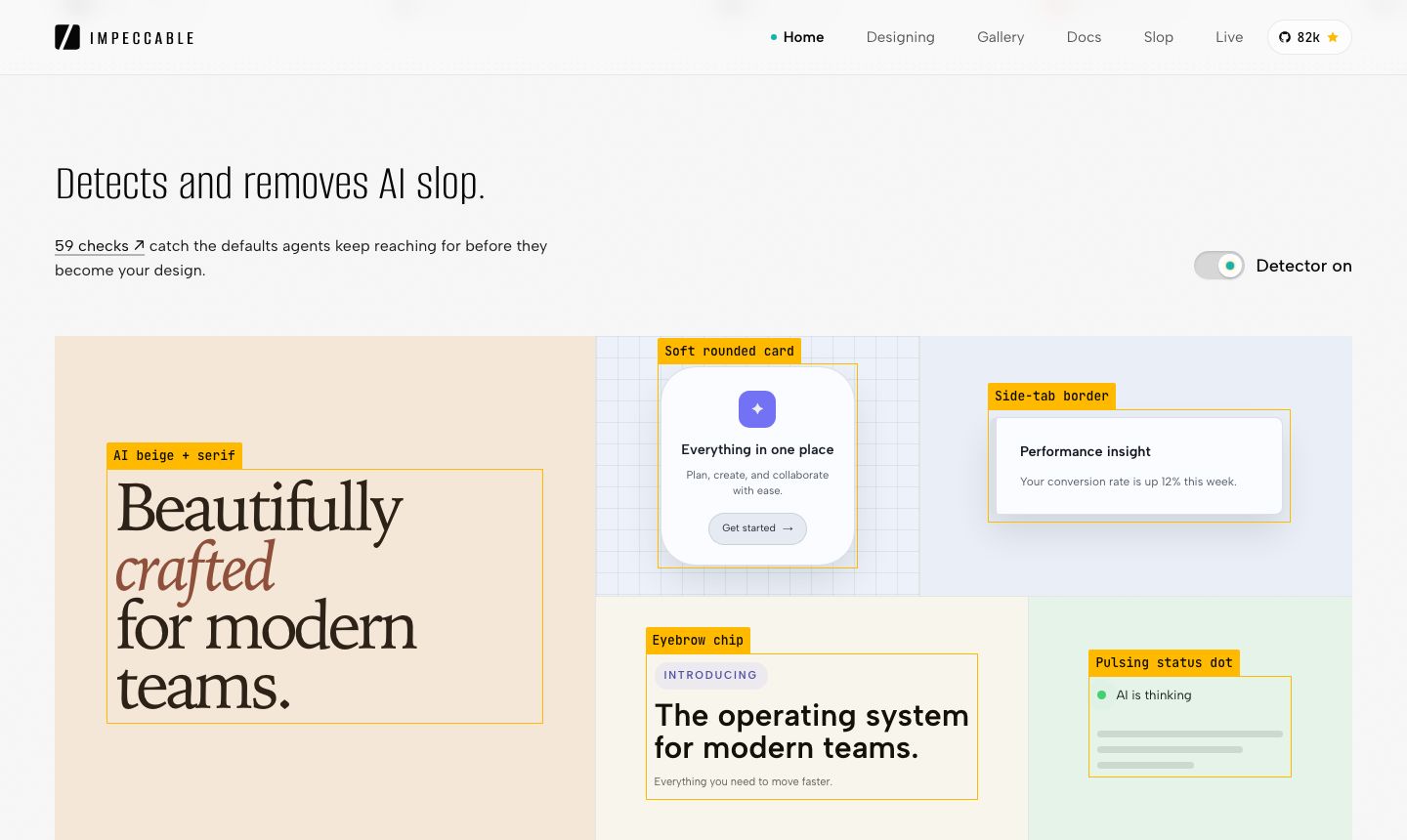Click the Get started button
Viewport: 1407px width, 840px height.
tap(757, 528)
